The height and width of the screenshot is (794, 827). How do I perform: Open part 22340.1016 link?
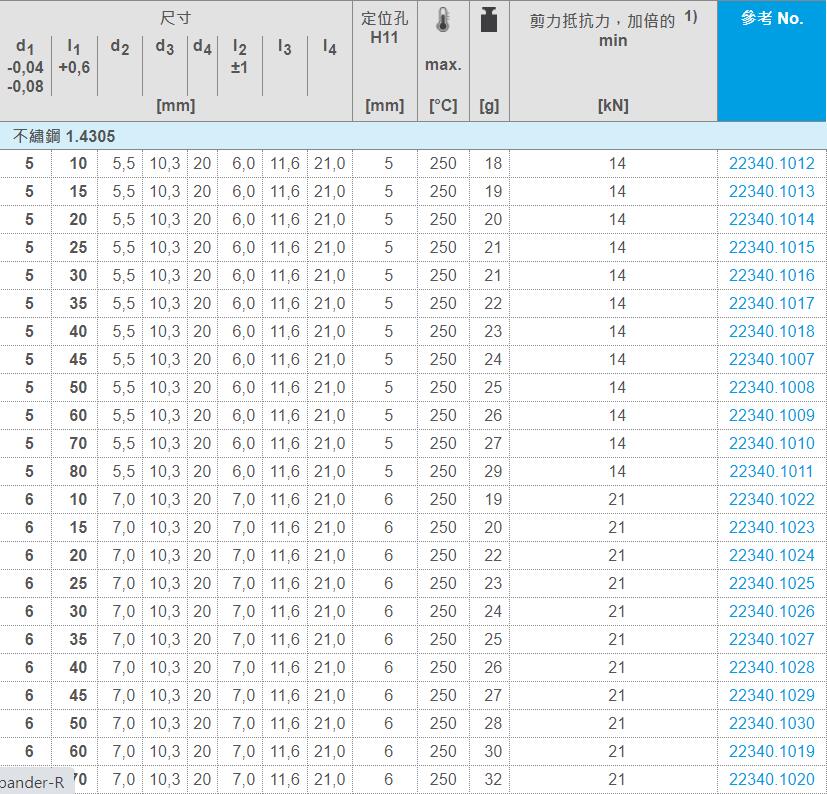point(771,276)
